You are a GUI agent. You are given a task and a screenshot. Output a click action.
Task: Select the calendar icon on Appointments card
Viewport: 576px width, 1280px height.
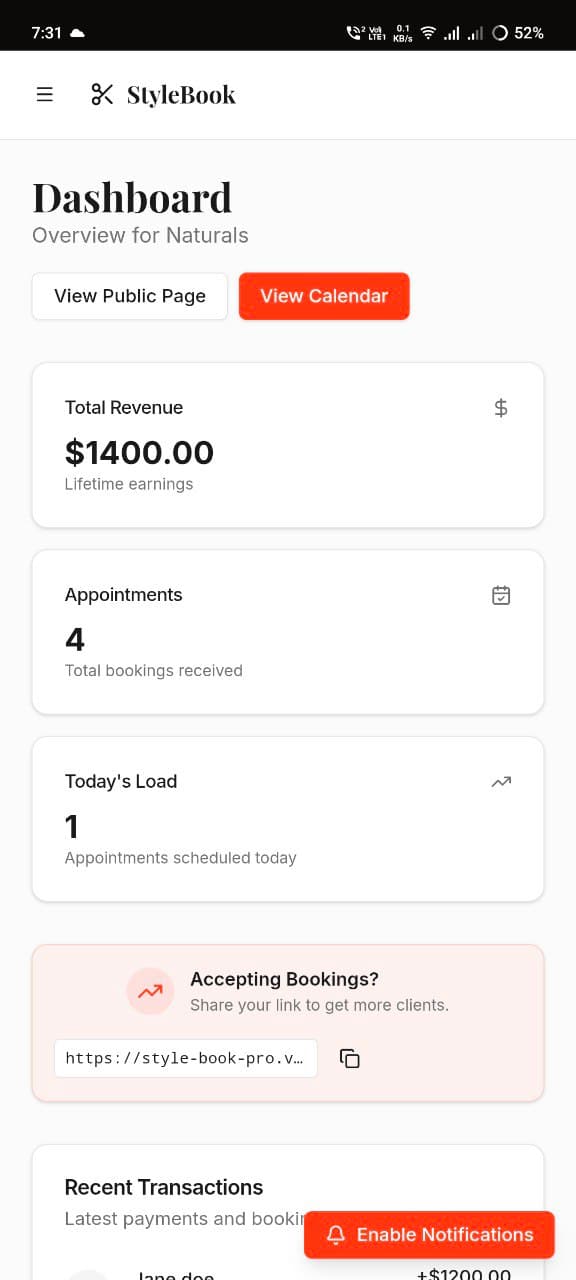point(500,595)
